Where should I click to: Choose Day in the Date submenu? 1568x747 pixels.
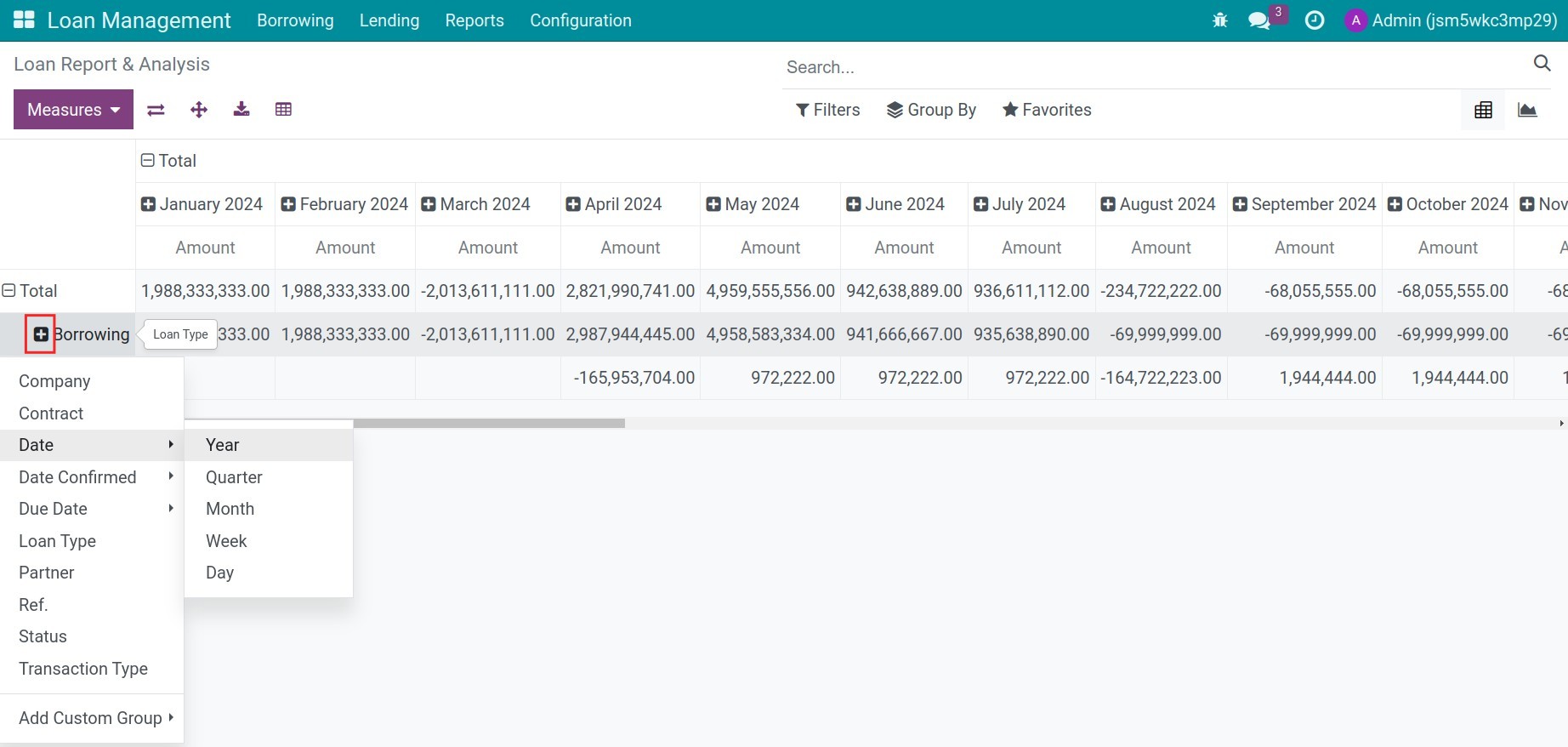coord(269,573)
